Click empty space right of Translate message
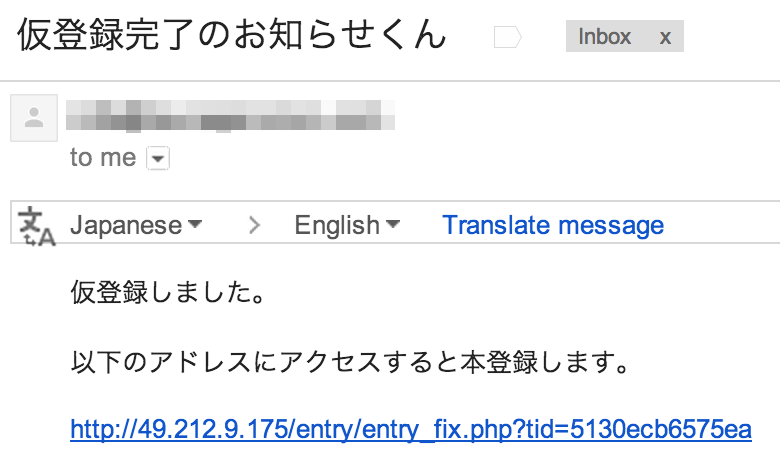780x462 pixels. click(720, 225)
